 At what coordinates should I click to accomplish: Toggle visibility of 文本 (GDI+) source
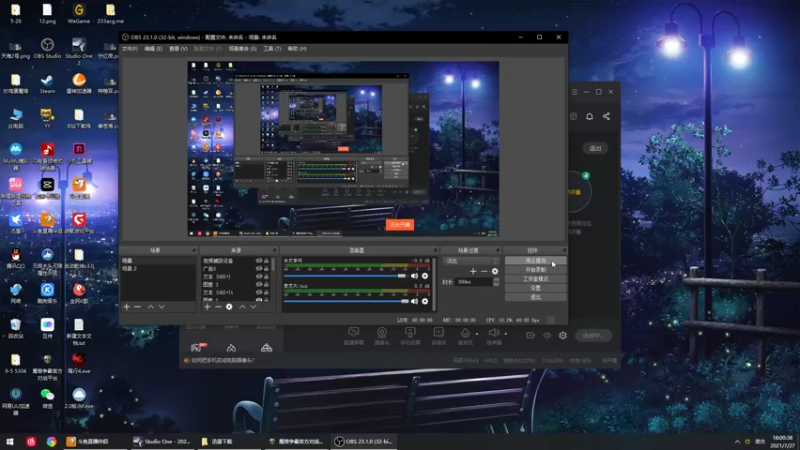259,277
